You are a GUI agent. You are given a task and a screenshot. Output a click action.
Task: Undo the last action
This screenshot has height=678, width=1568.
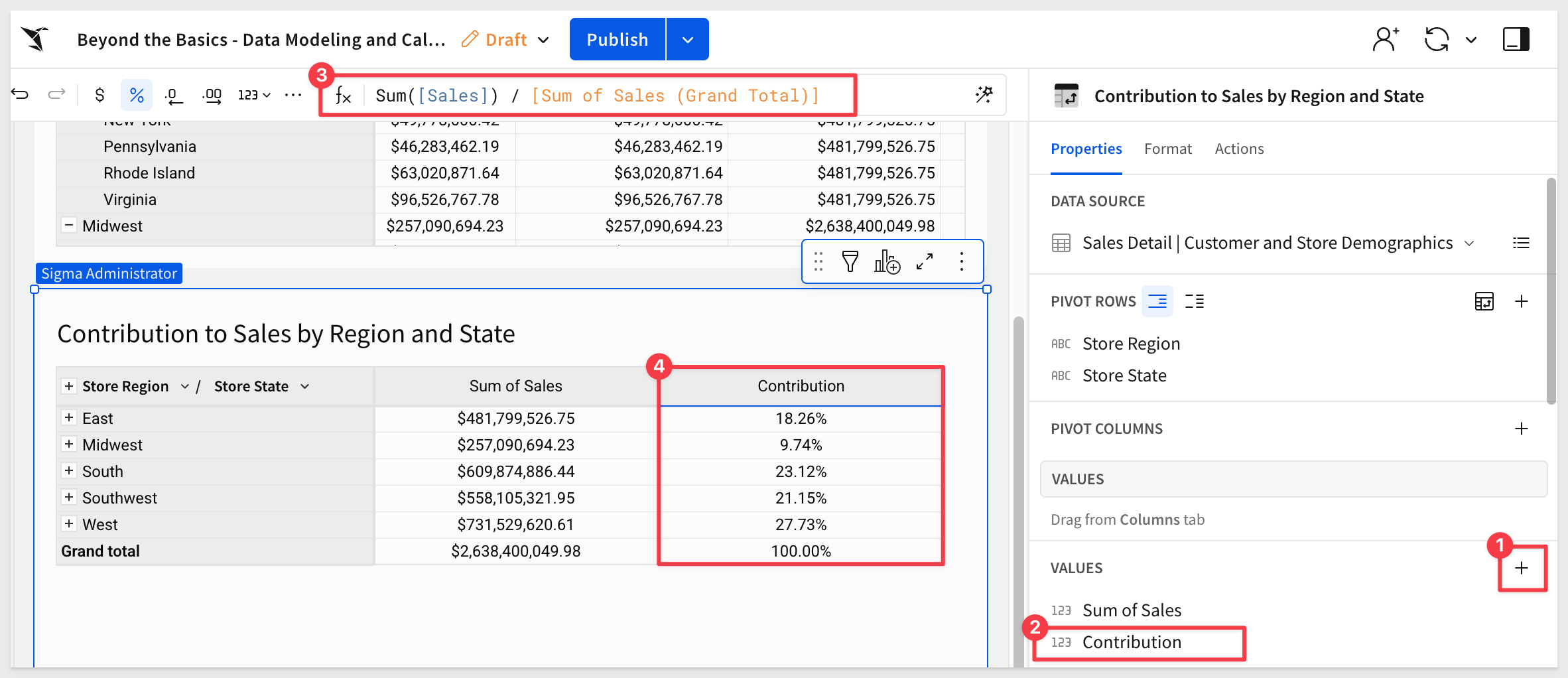[21, 95]
